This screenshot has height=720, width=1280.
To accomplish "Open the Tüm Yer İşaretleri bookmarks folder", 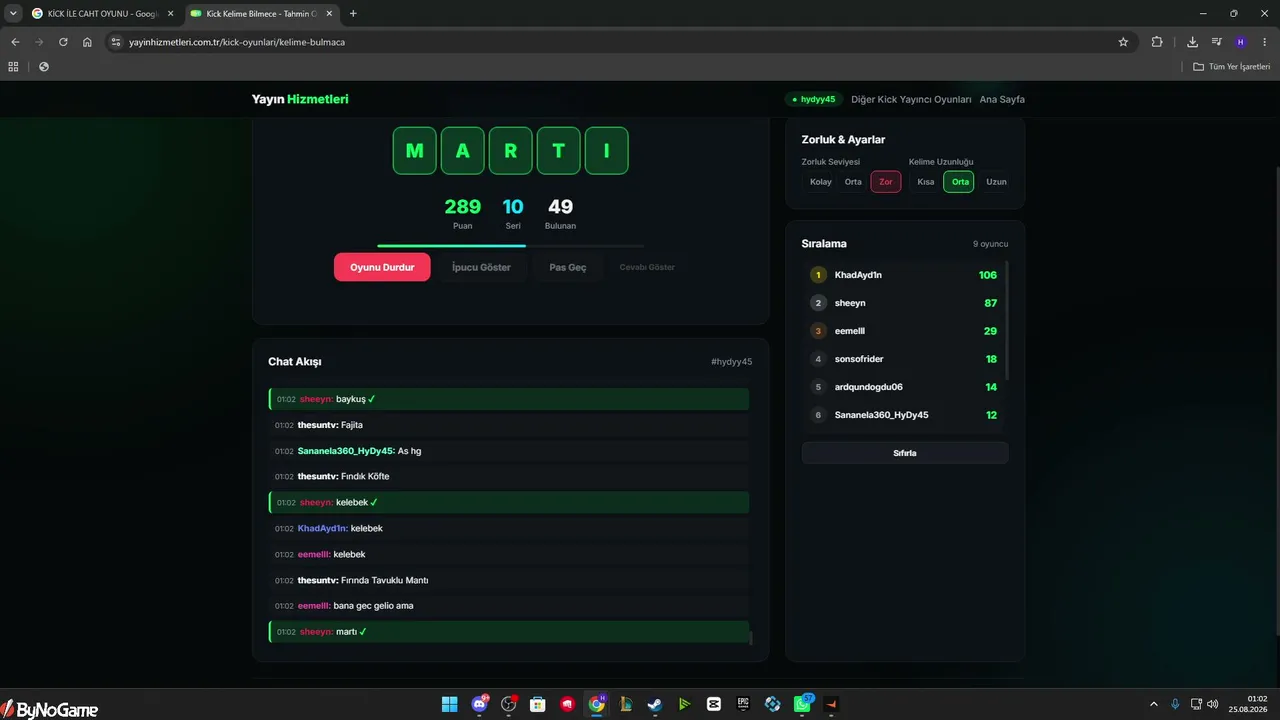I will 1232,67.
